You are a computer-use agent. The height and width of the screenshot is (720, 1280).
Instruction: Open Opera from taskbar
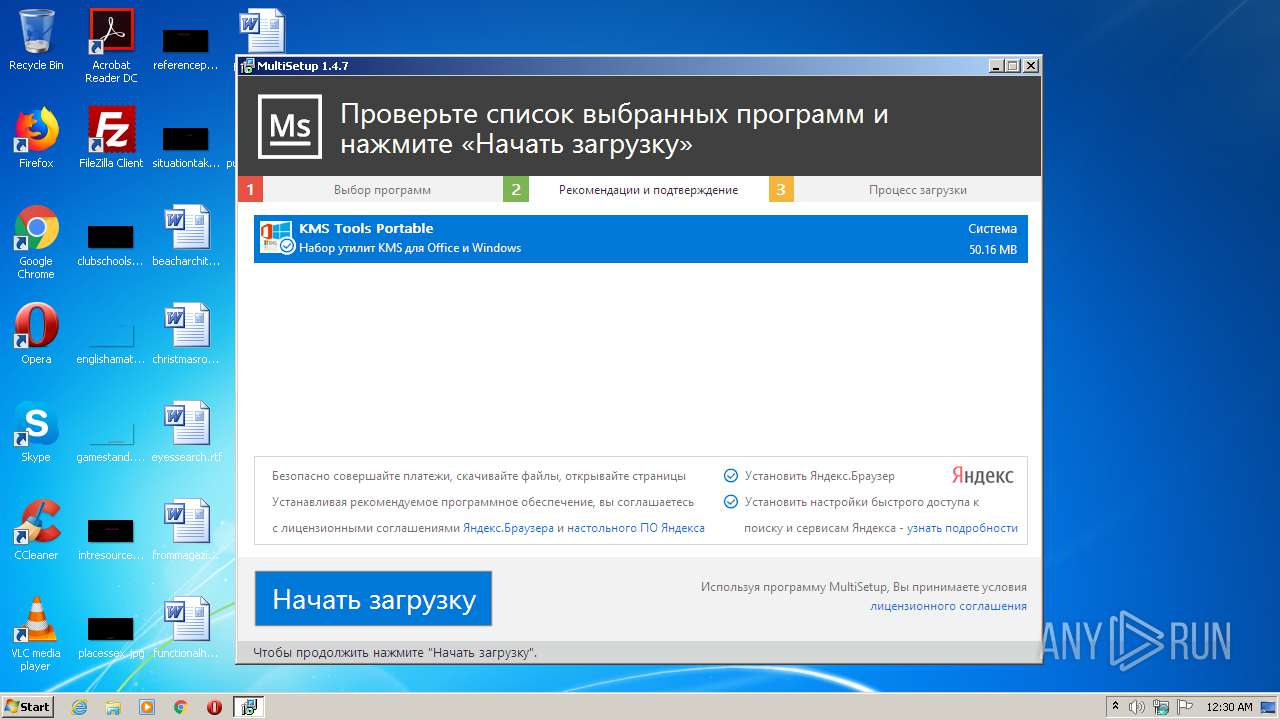click(x=214, y=707)
